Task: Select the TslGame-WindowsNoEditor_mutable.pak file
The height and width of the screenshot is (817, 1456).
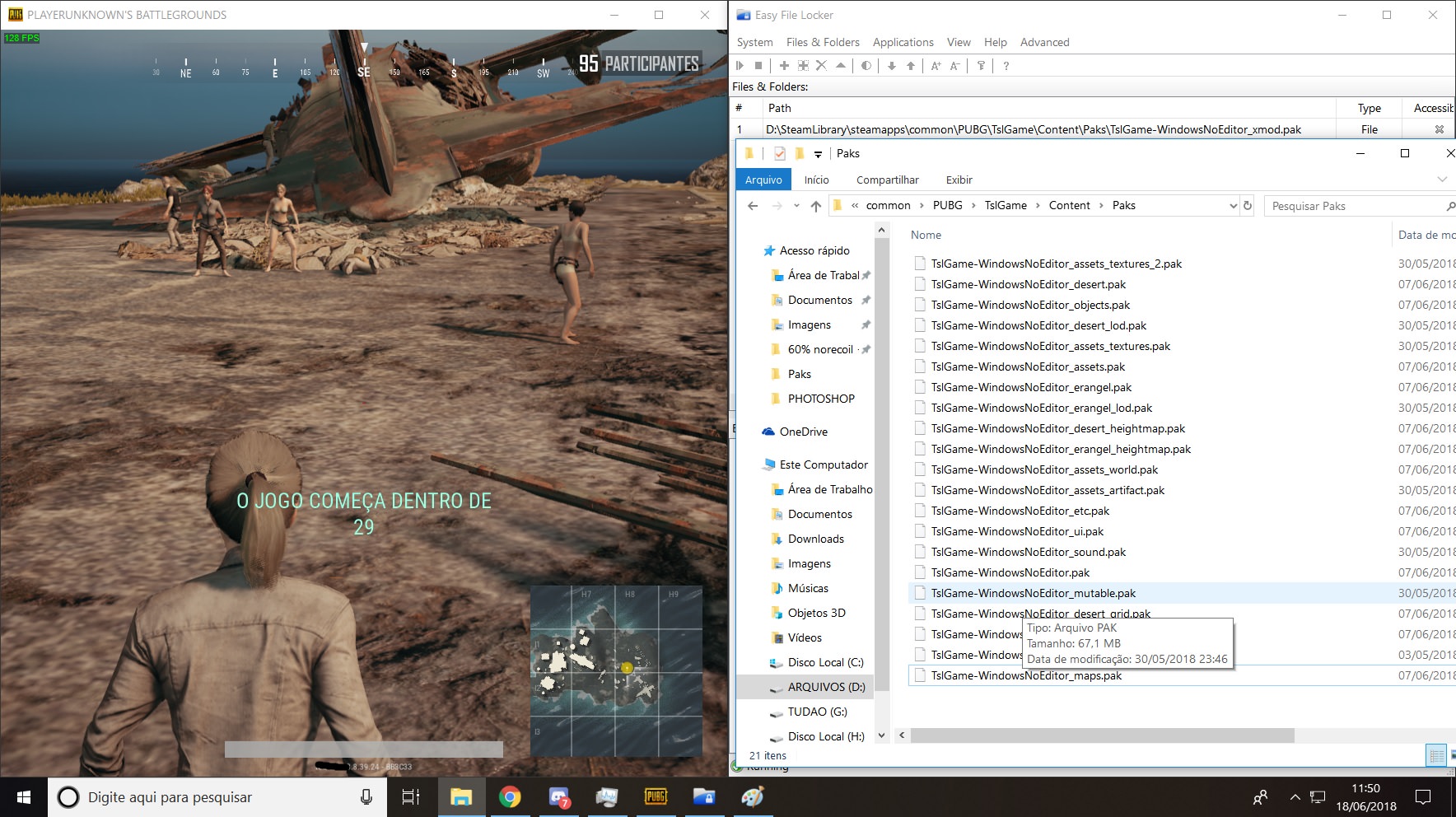Action: [1033, 593]
